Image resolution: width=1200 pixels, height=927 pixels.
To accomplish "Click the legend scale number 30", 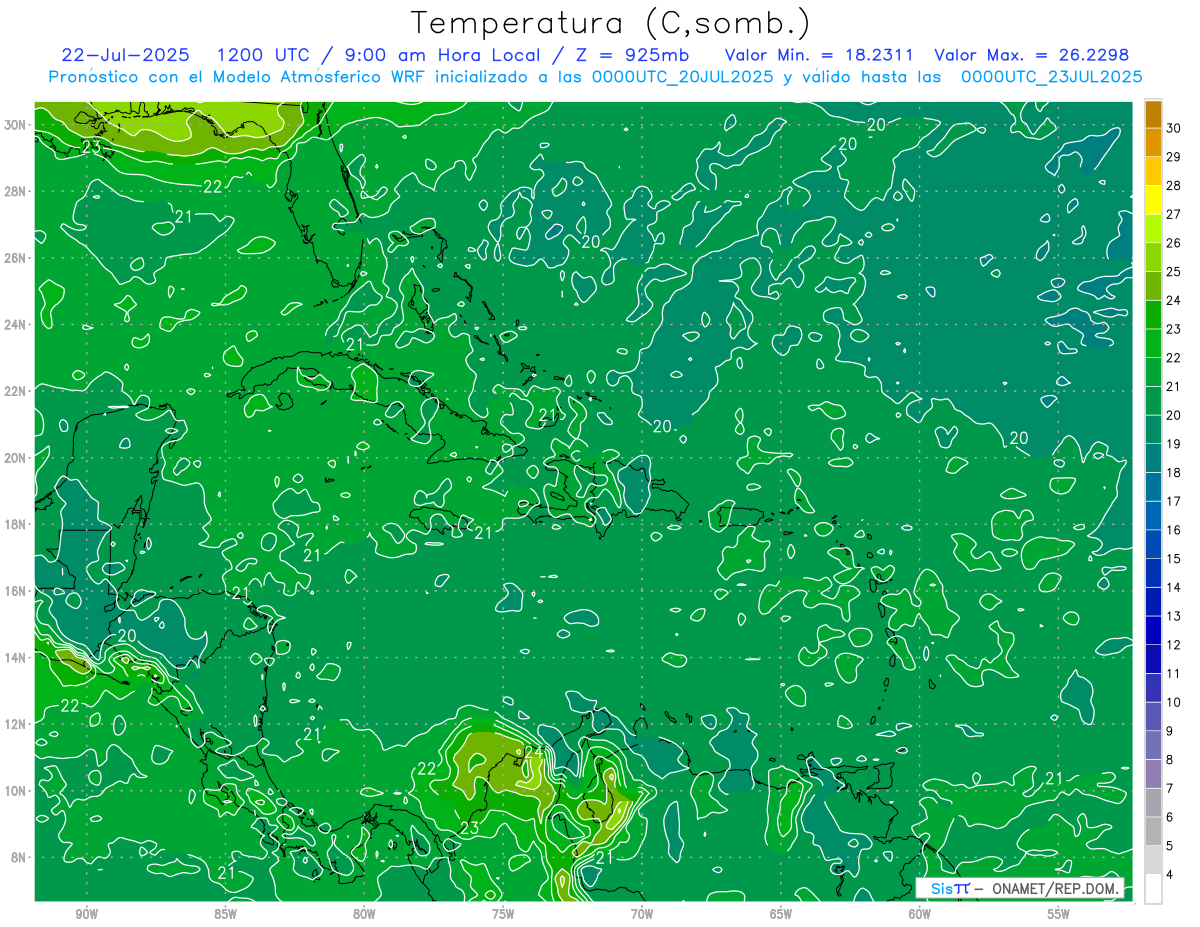I will coord(1174,129).
